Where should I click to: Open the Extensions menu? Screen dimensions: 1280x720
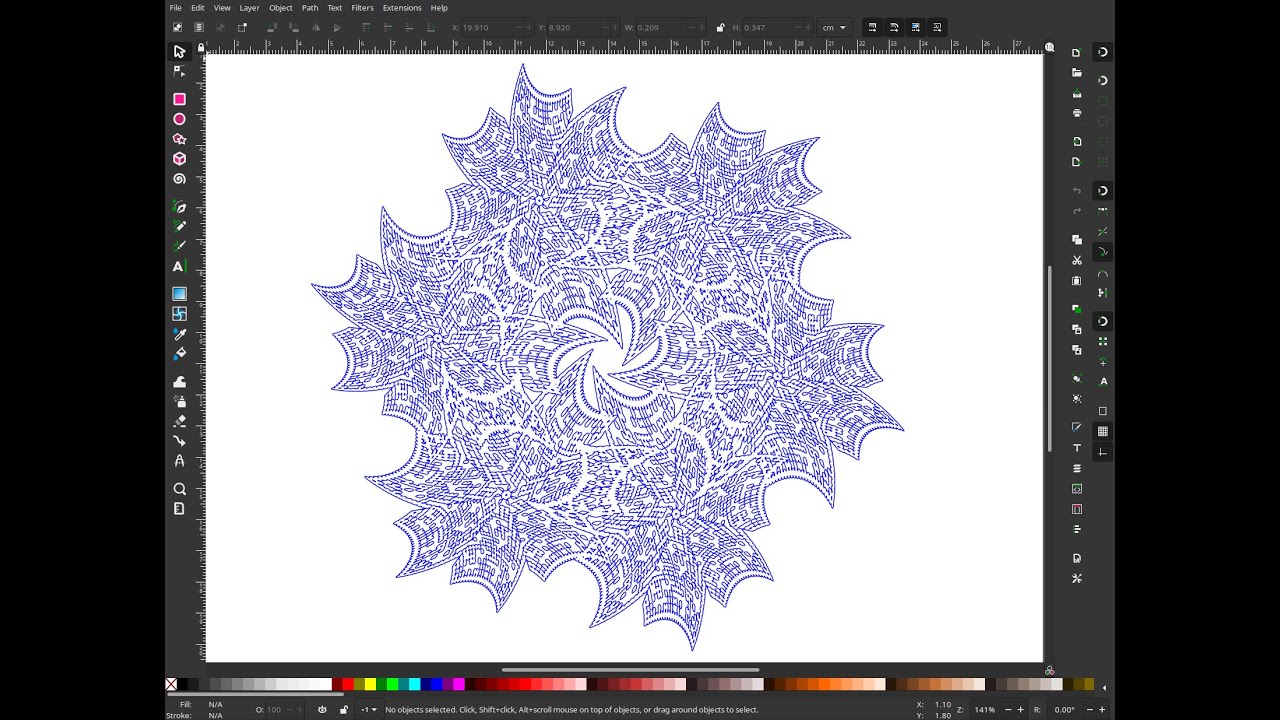(x=402, y=8)
